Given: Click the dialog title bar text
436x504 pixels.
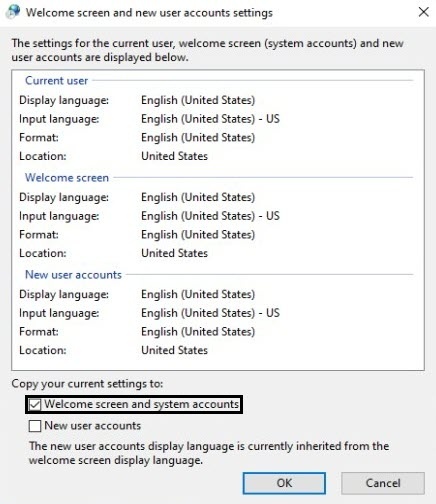Looking at the screenshot, I should [149, 13].
